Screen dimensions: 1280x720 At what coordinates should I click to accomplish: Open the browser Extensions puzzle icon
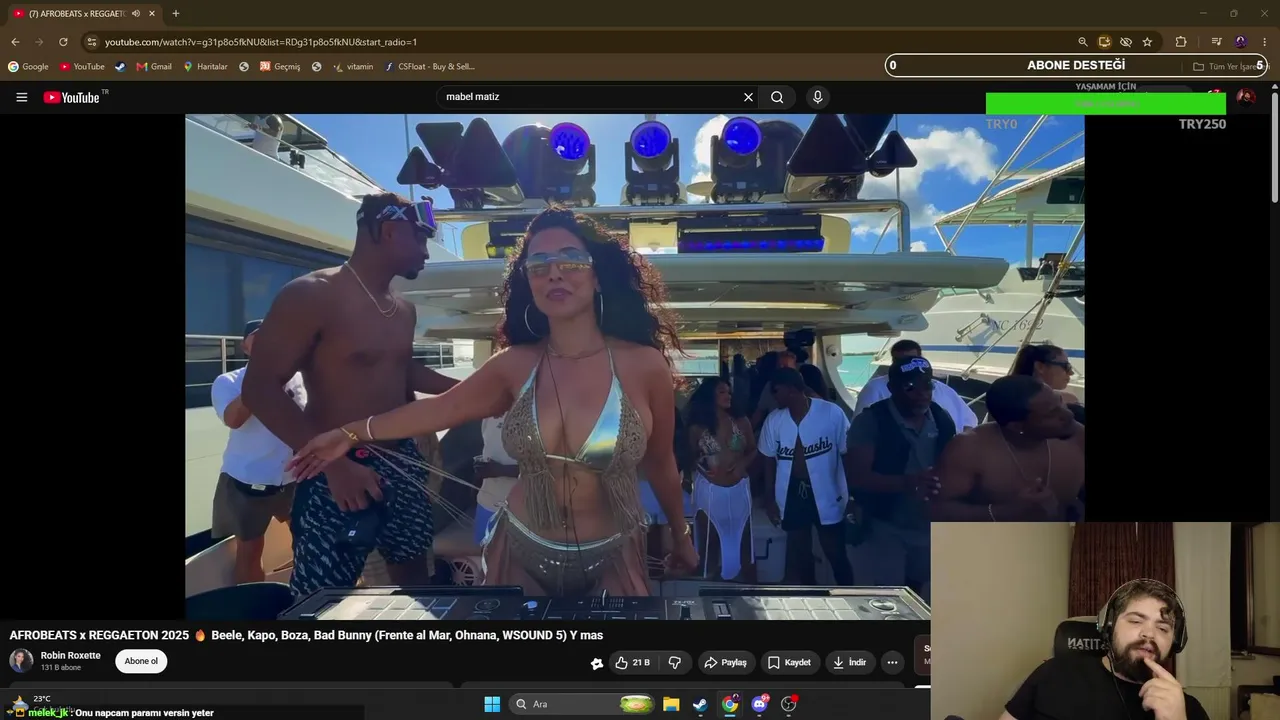tap(1181, 42)
